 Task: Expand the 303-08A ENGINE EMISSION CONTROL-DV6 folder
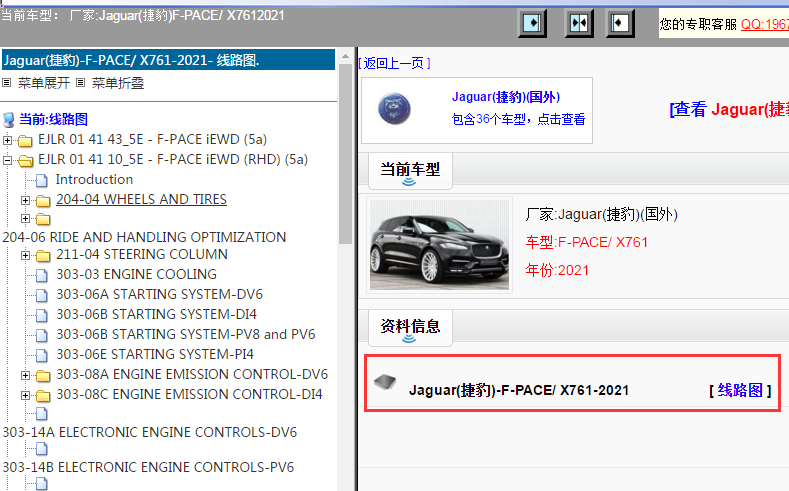click(25, 375)
